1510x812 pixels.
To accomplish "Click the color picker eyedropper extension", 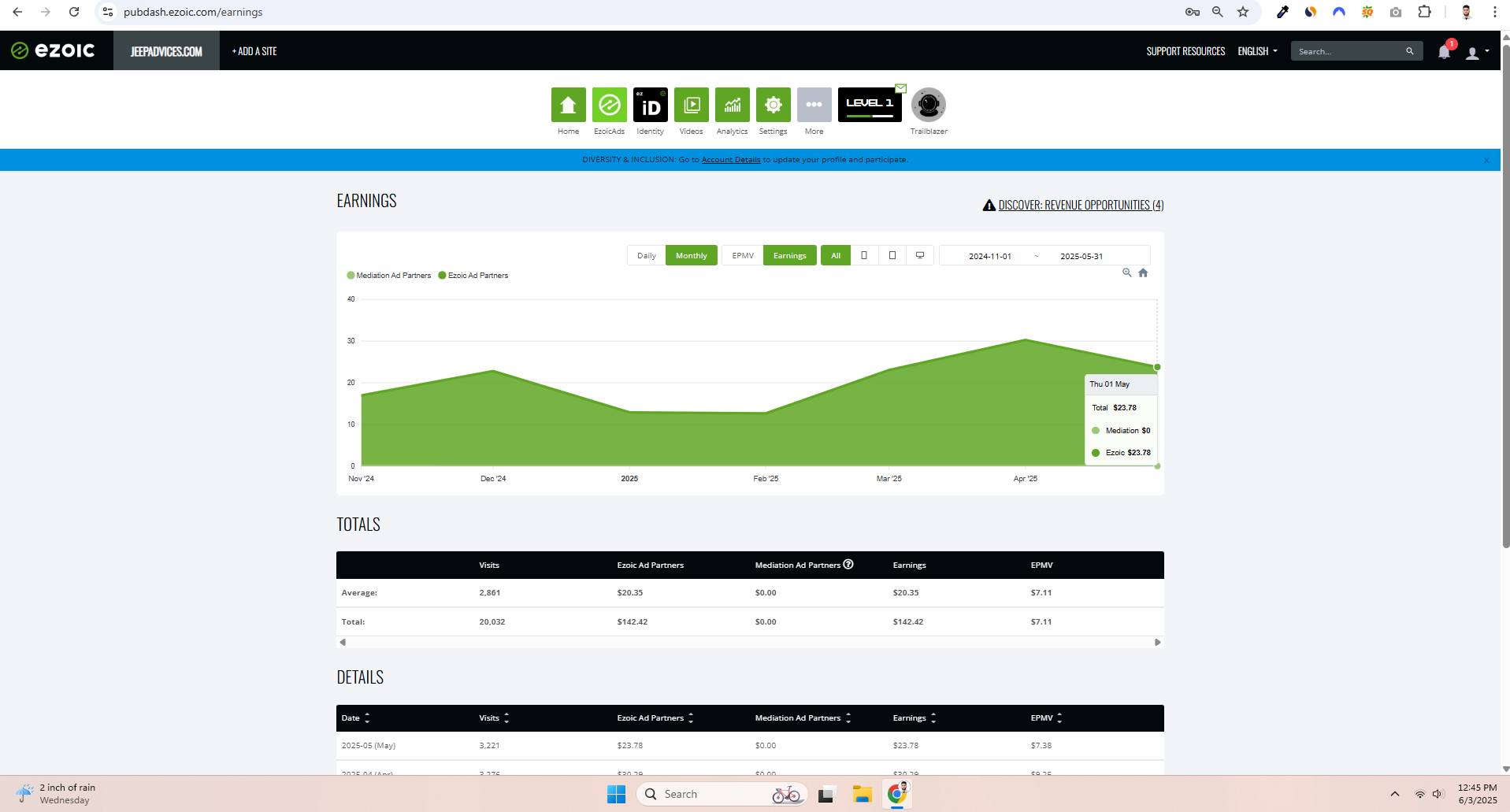I will point(1282,12).
